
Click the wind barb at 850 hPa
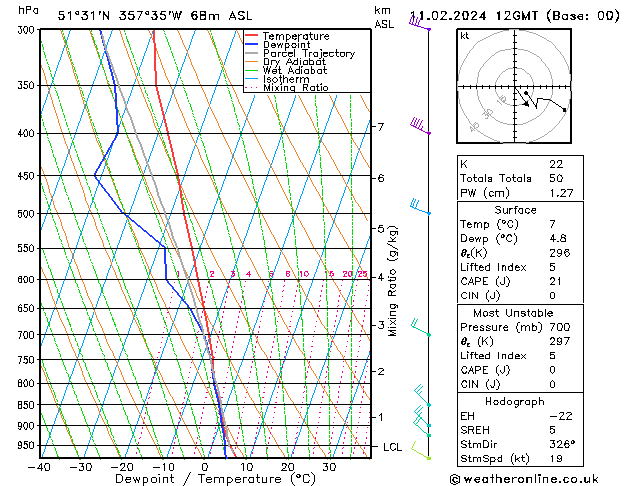click(422, 395)
